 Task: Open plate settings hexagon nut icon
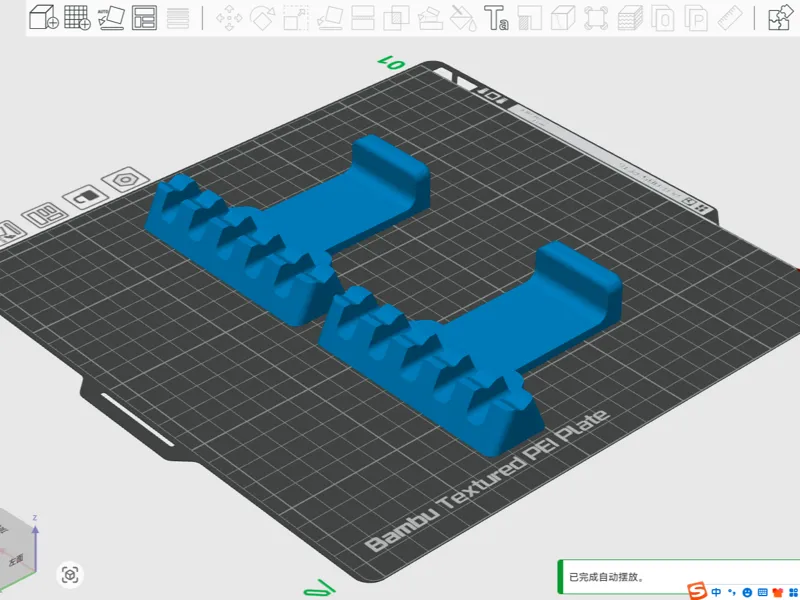point(125,179)
